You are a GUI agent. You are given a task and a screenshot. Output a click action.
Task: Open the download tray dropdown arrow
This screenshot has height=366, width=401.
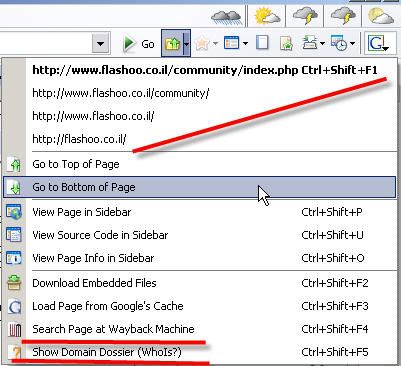point(322,43)
